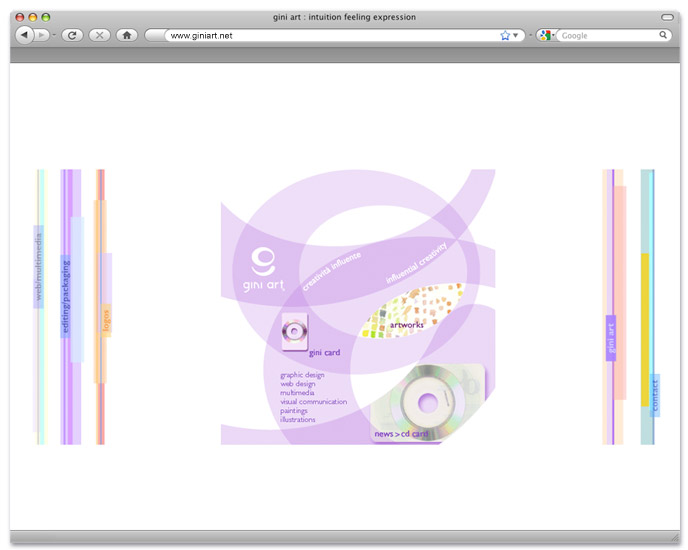Reload the page with the refresh button

[x=72, y=35]
